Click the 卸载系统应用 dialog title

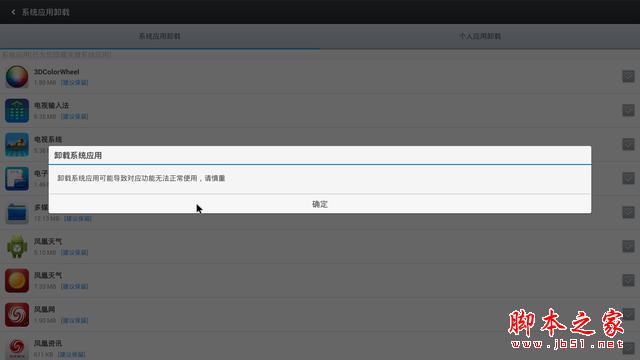pyautogui.click(x=78, y=156)
